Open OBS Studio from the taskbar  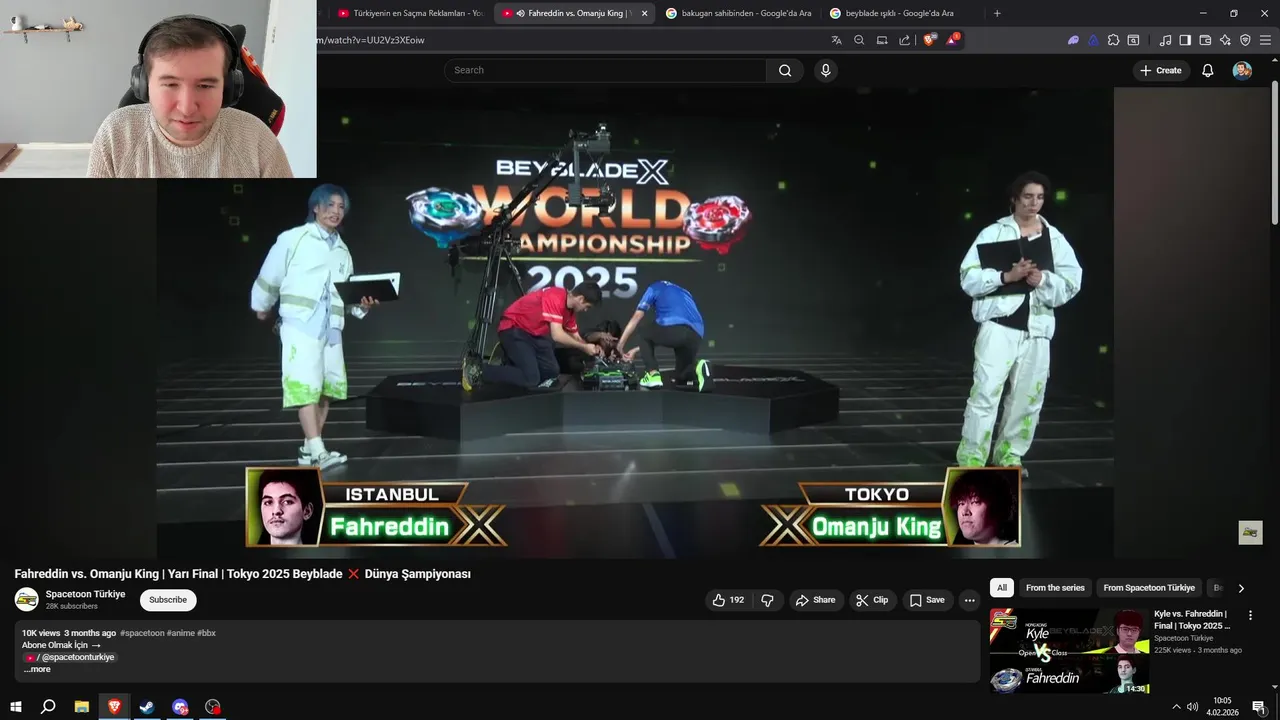pos(212,707)
